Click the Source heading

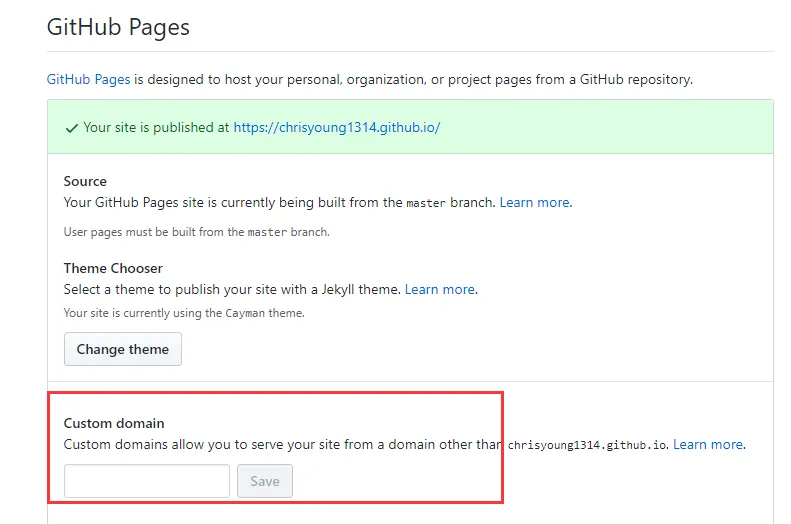tap(85, 181)
